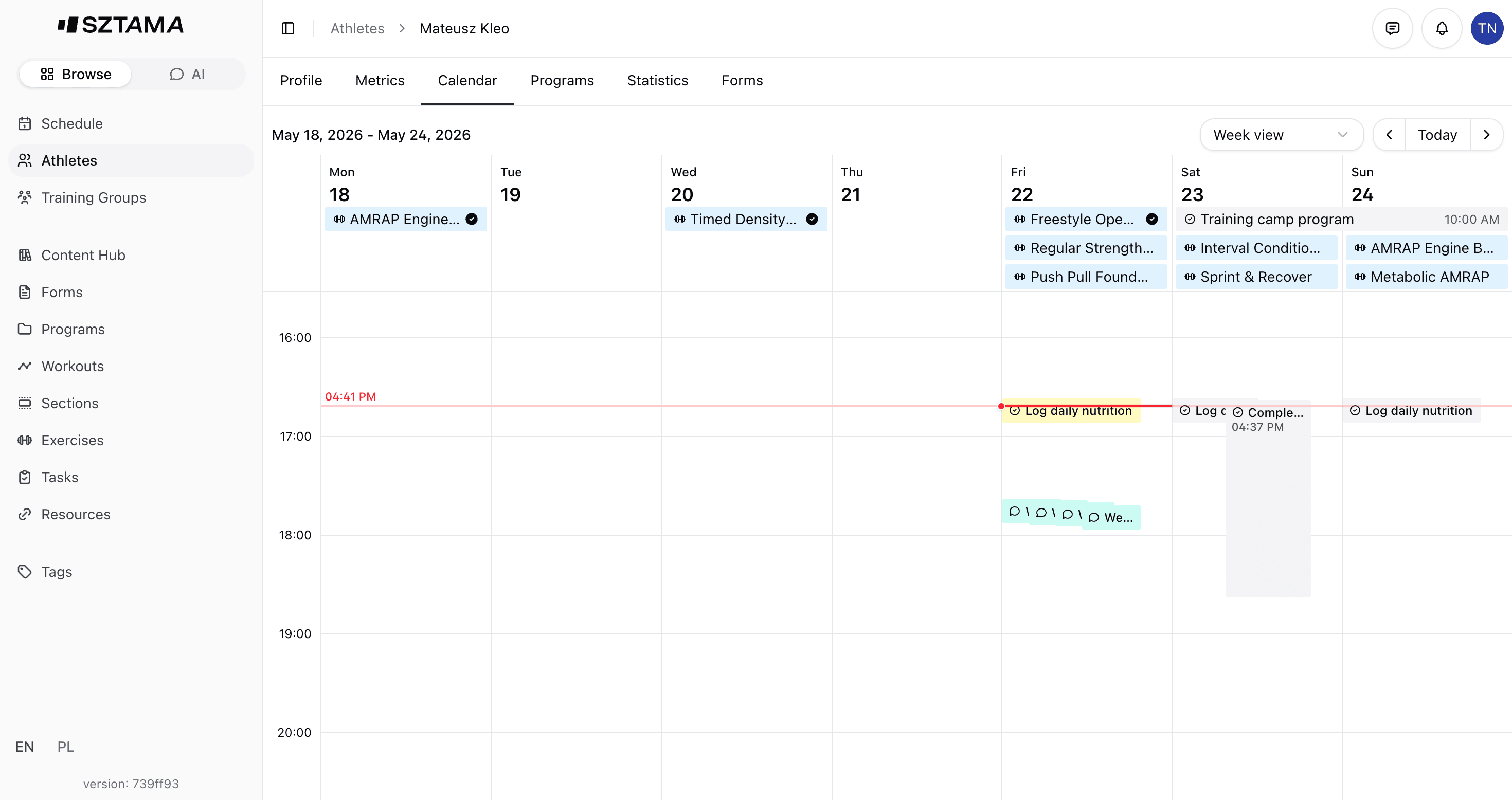Open Friday Log daily nutrition task
This screenshot has height=800, width=1512.
(1071, 410)
